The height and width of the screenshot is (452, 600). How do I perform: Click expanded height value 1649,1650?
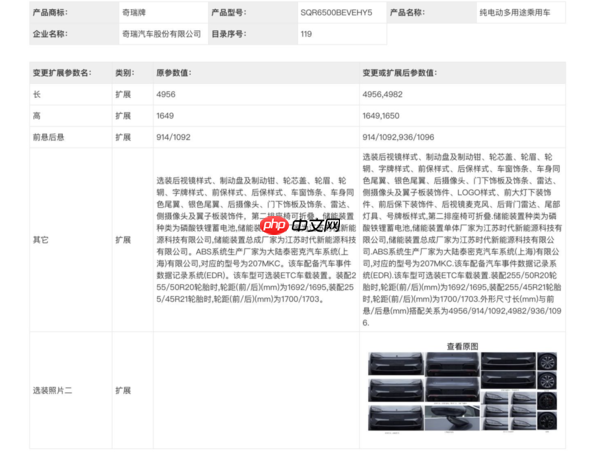click(381, 116)
